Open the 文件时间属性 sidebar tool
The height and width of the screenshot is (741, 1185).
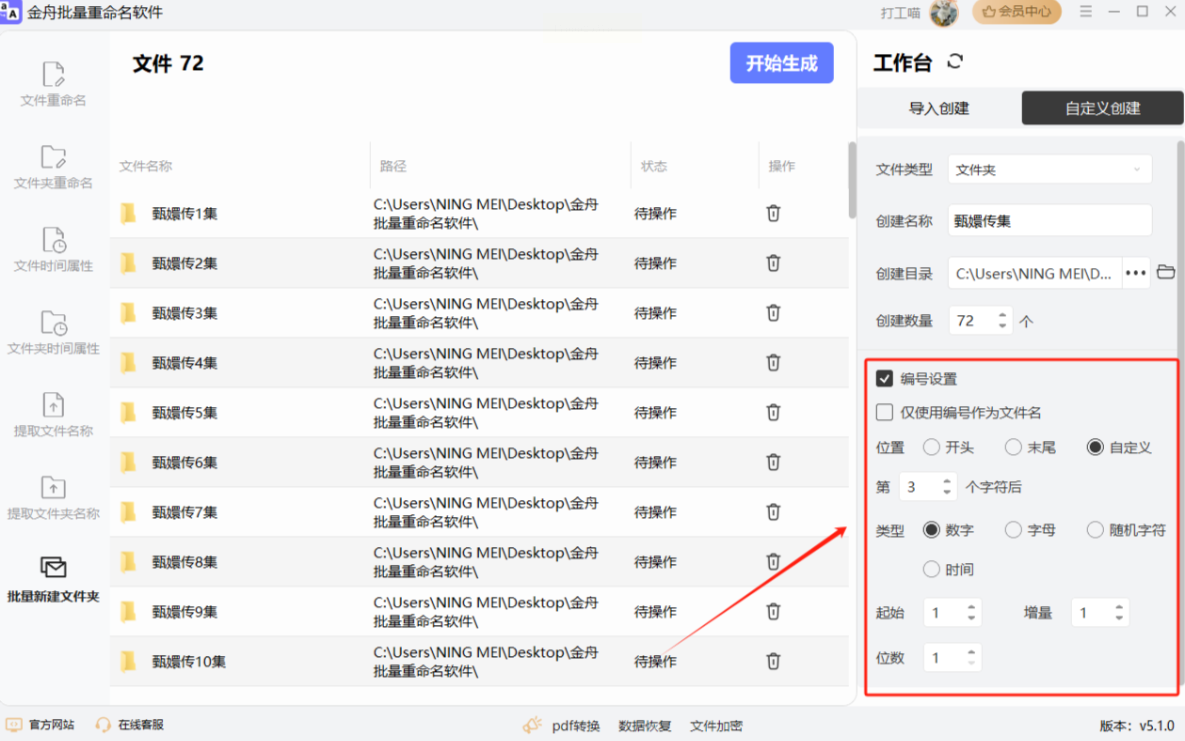point(53,250)
